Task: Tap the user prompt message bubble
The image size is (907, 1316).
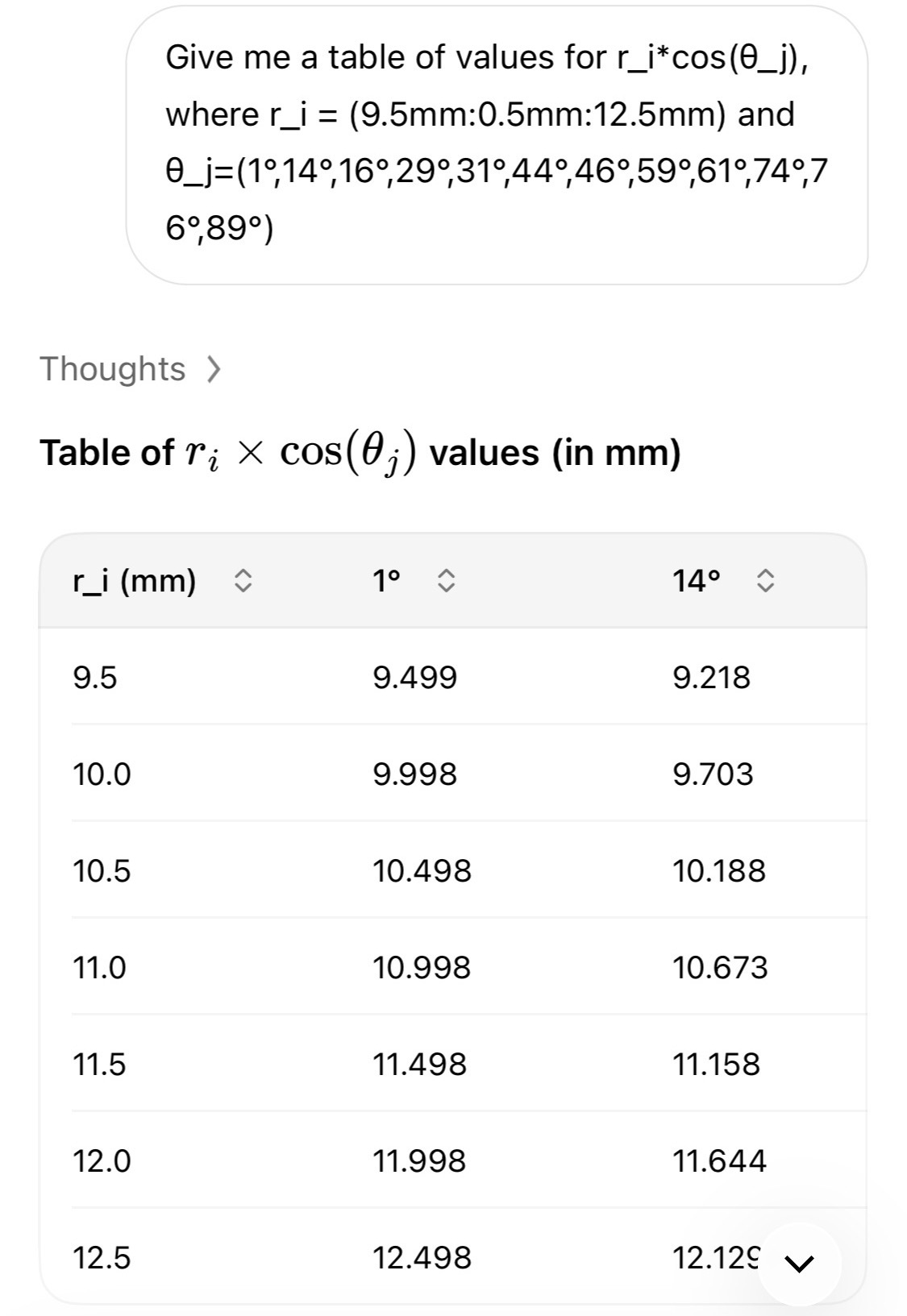Action: point(497,145)
